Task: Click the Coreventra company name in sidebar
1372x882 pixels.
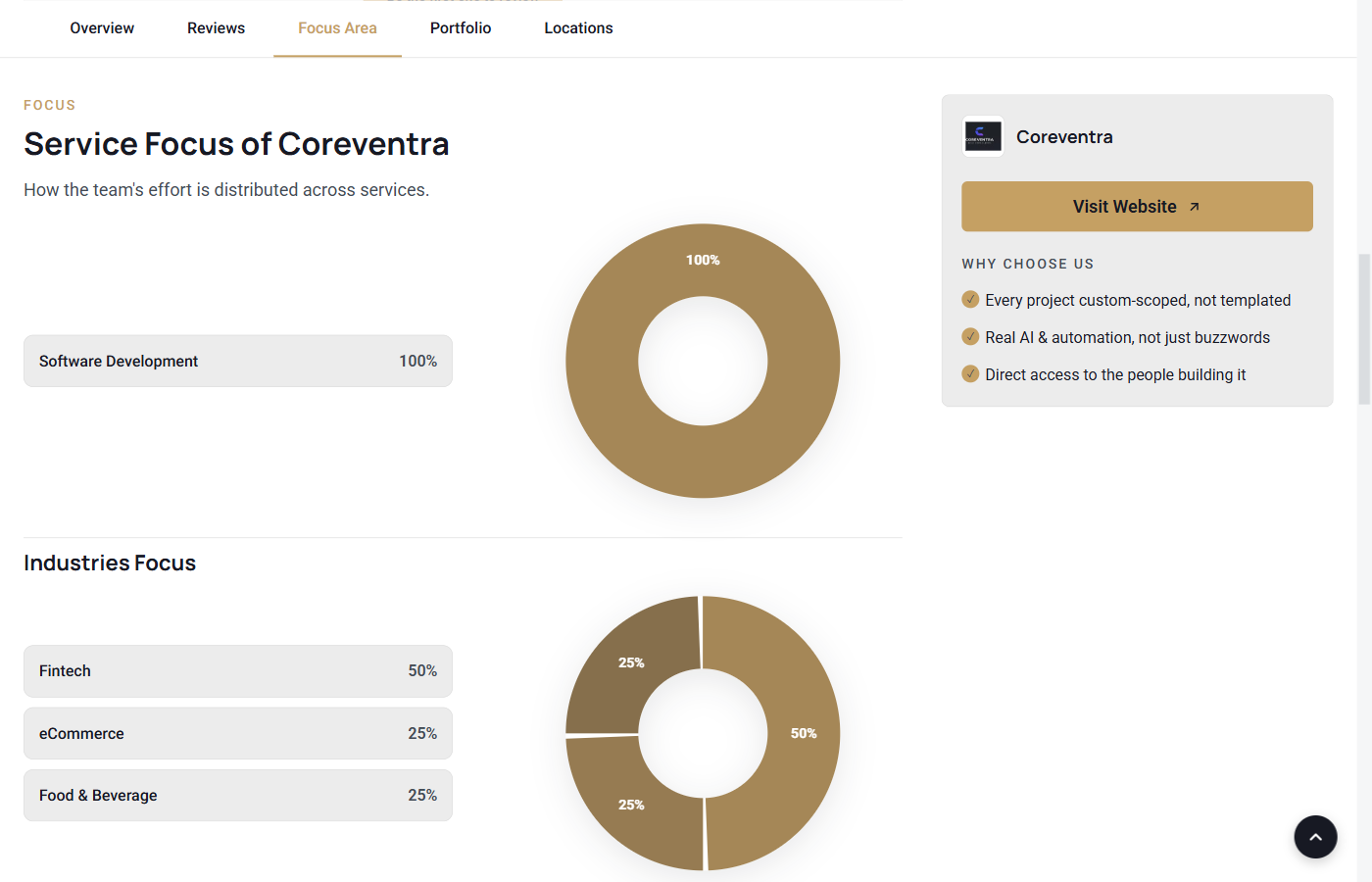Action: pos(1064,137)
